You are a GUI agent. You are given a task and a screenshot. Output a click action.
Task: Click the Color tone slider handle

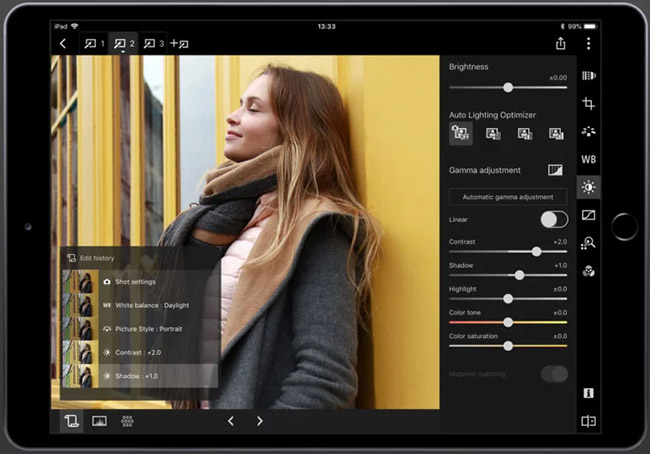pyautogui.click(x=508, y=323)
